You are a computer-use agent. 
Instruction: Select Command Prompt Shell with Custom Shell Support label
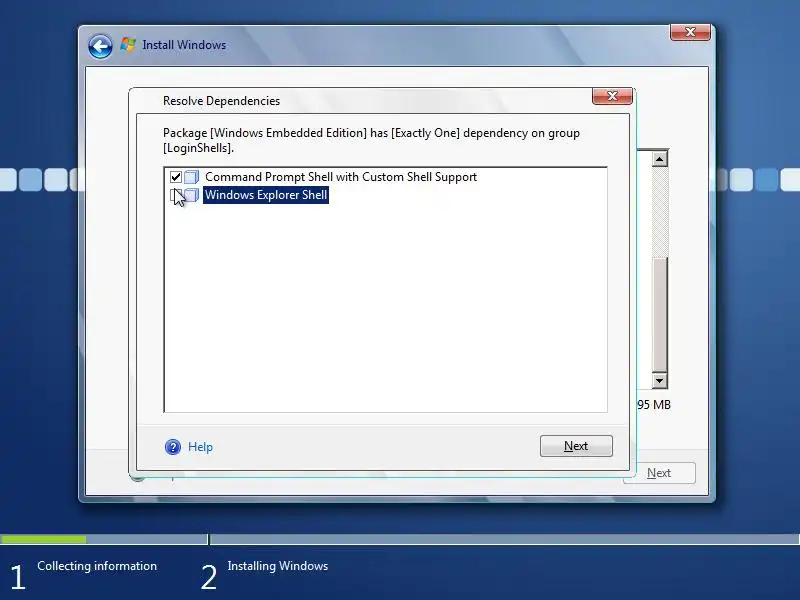coord(341,177)
